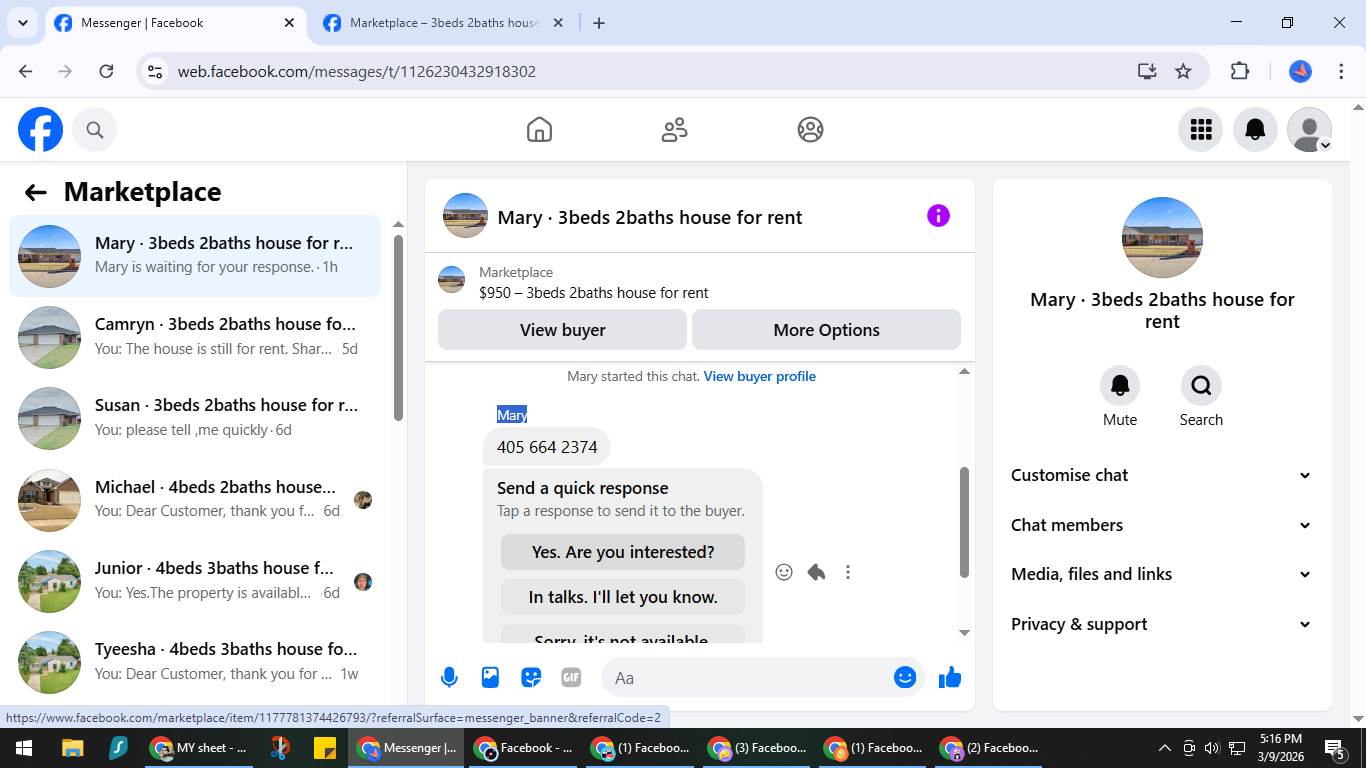Go back using Marketplace back arrow
Viewport: 1366px width, 768px height.
click(x=36, y=193)
